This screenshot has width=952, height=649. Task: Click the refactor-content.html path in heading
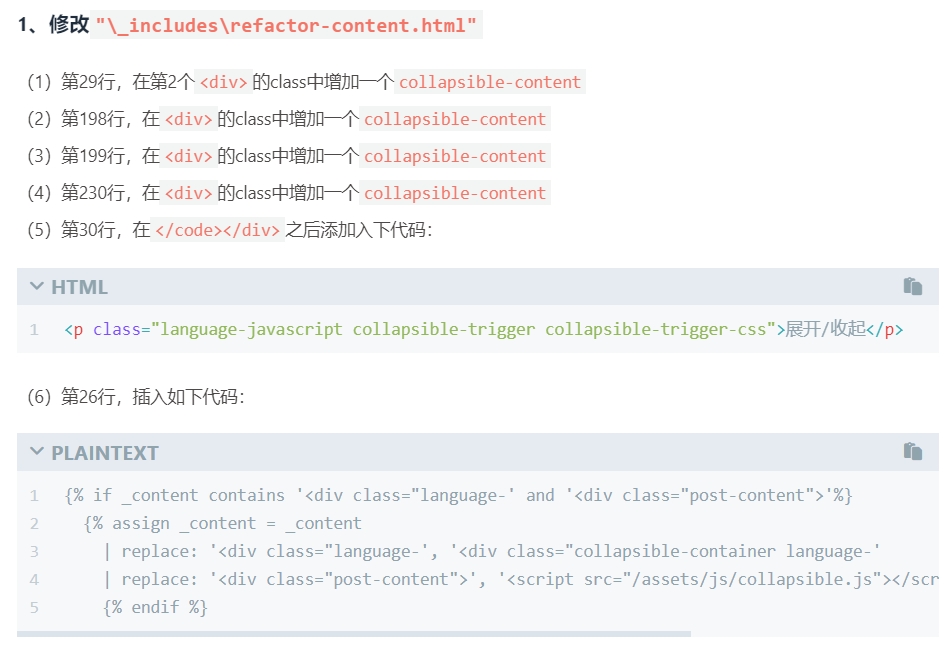(287, 26)
